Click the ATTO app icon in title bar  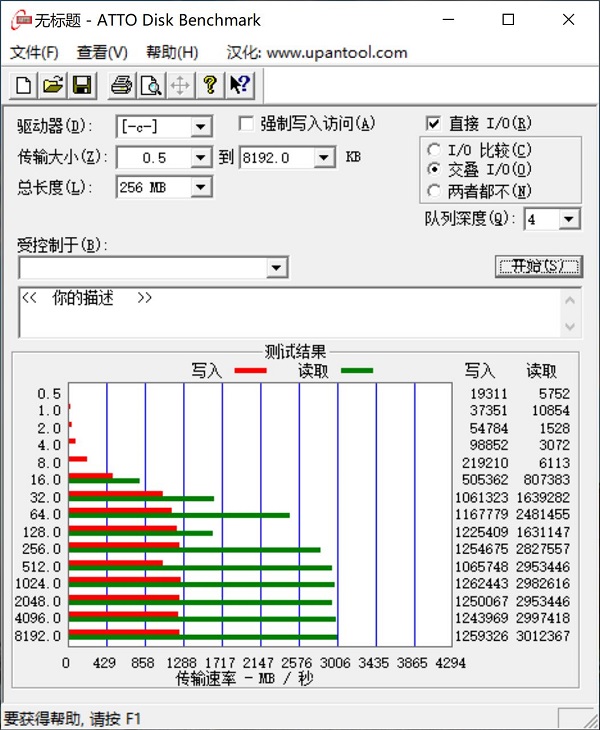click(x=19, y=20)
